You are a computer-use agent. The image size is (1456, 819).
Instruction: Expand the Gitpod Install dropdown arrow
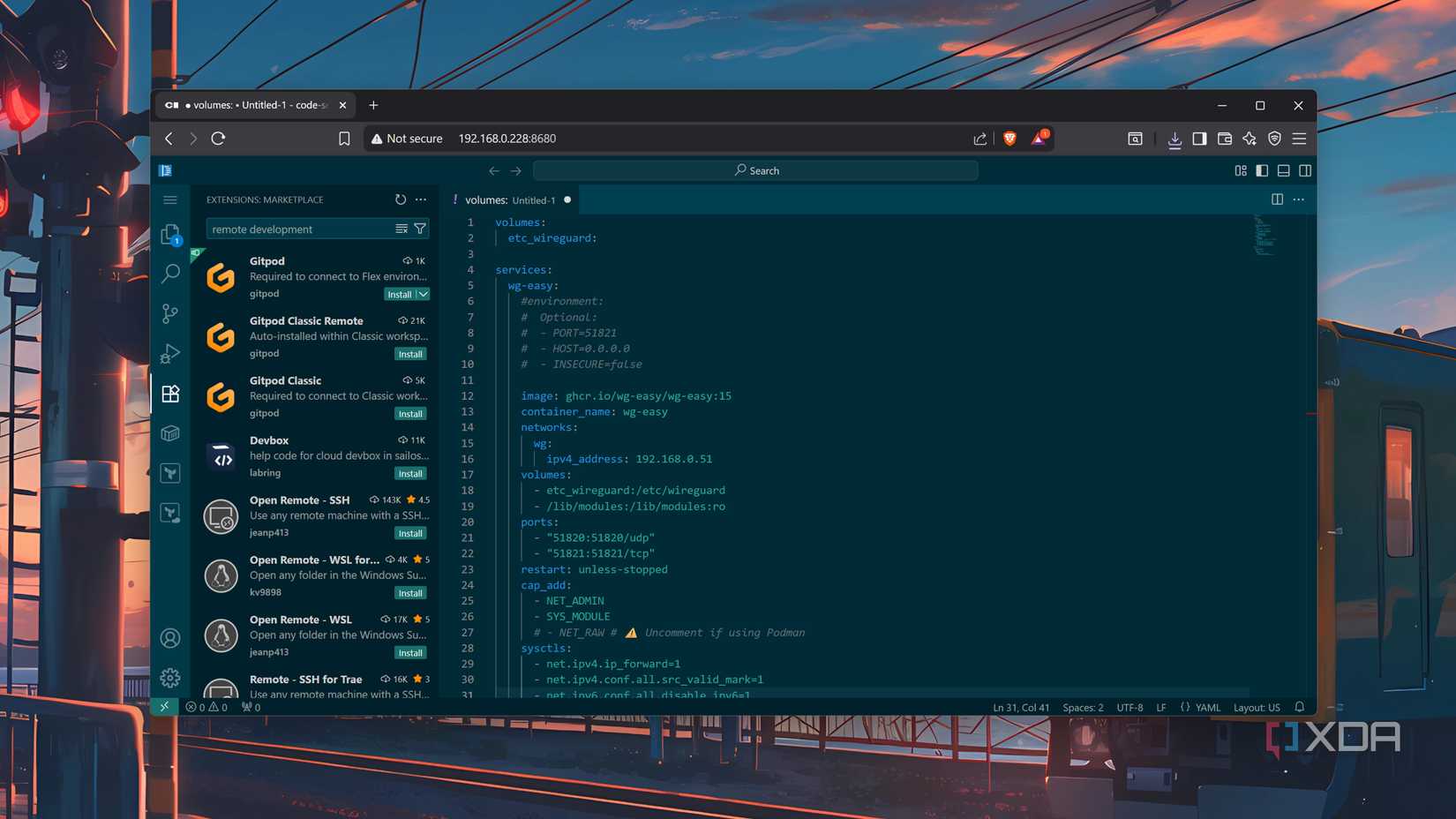(424, 295)
